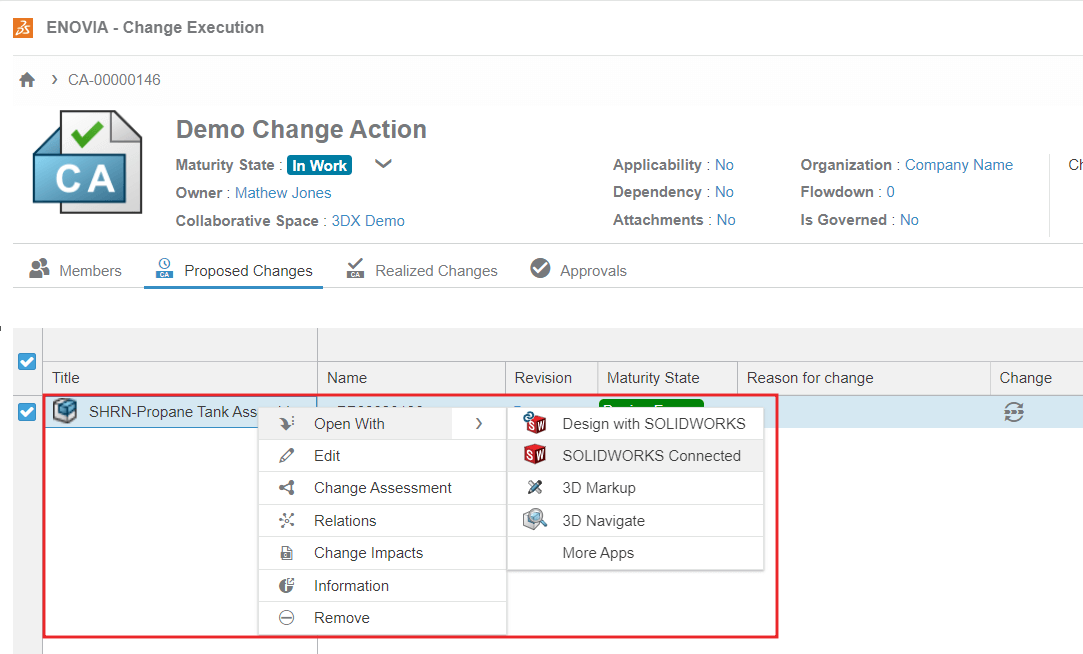Click the Approvals tab checkmark icon
1083x654 pixels.
(x=540, y=268)
